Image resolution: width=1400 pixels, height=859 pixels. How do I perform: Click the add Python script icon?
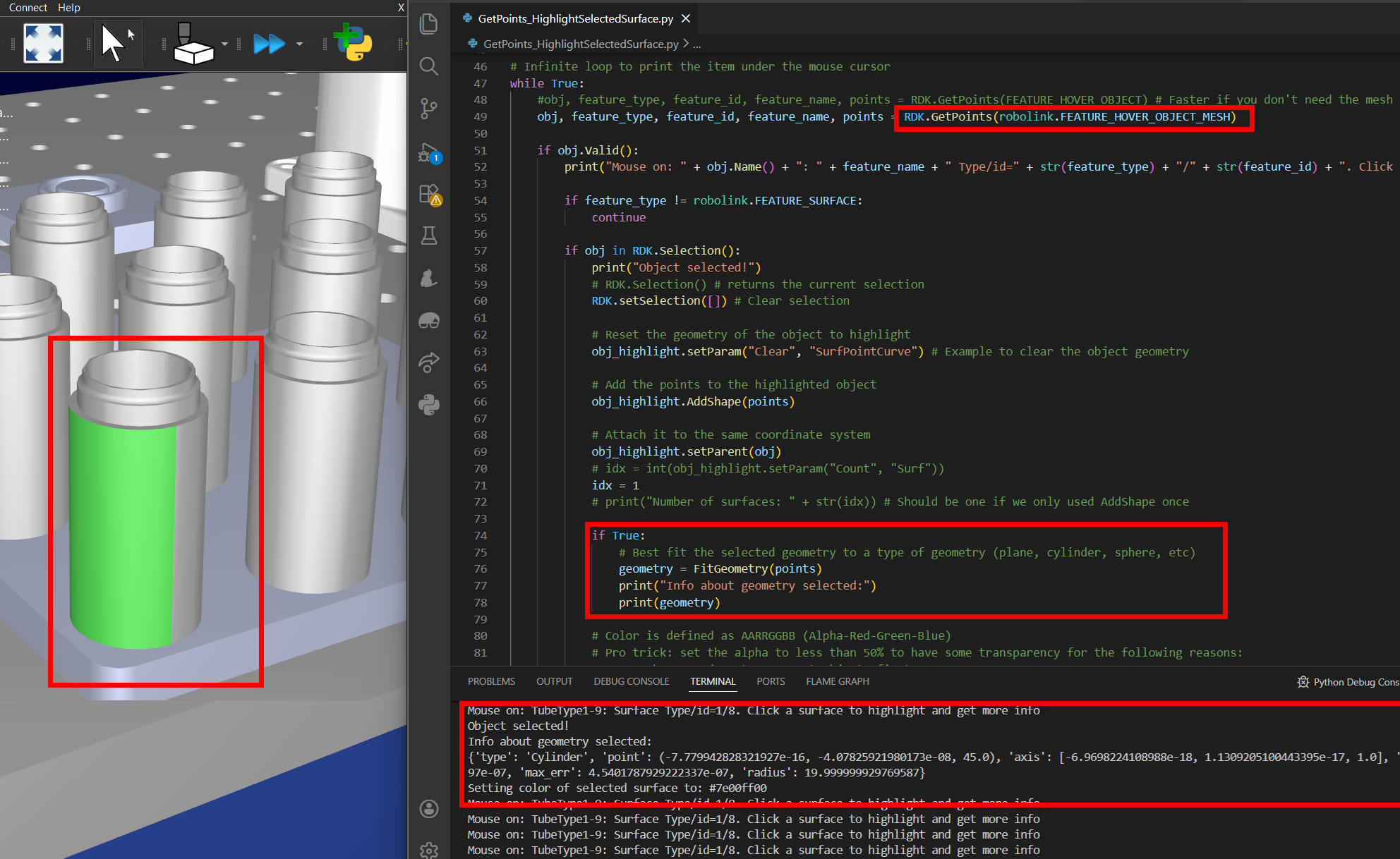(x=354, y=42)
